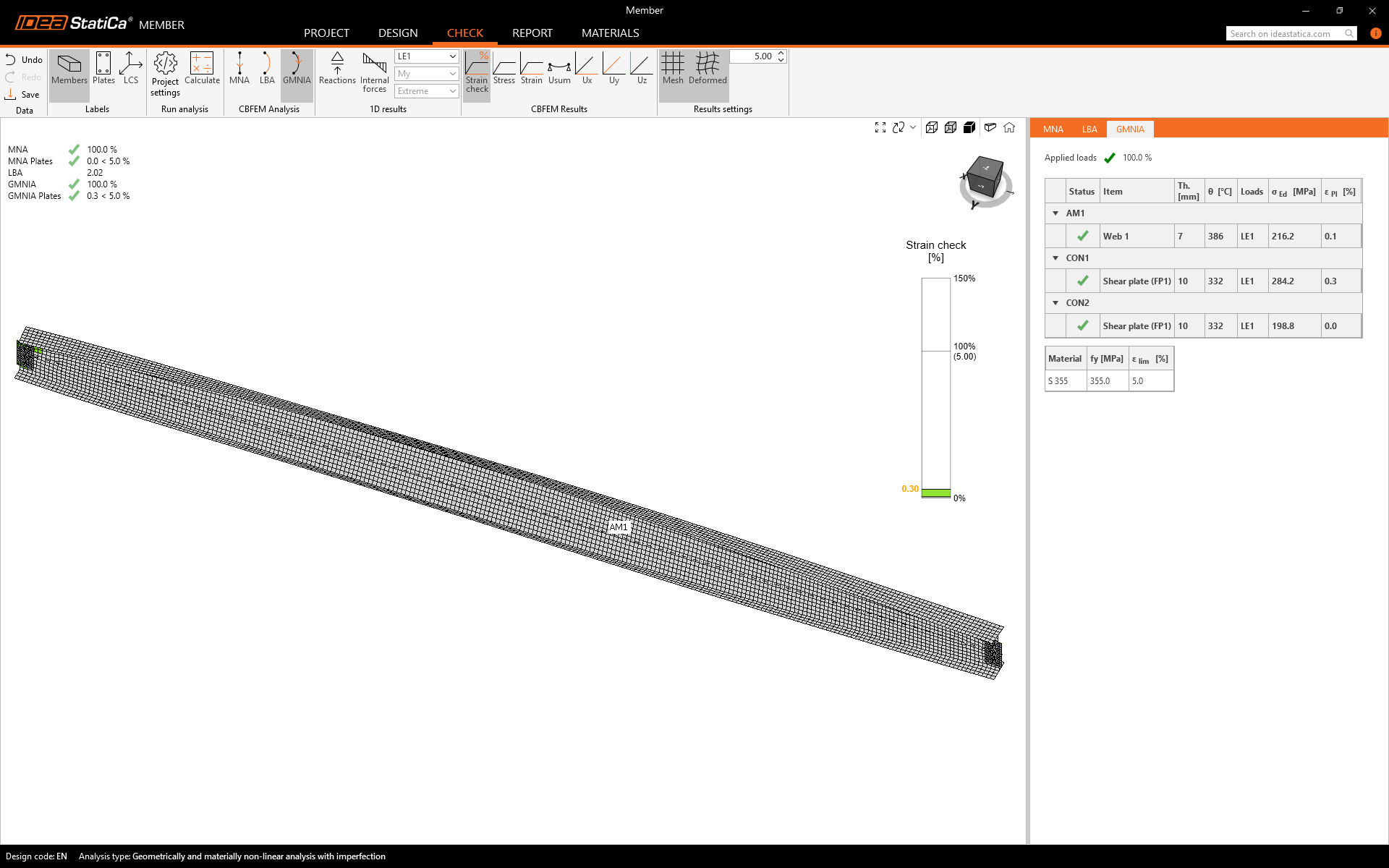This screenshot has width=1389, height=868.
Task: Open the LBA results tab
Action: point(1089,129)
